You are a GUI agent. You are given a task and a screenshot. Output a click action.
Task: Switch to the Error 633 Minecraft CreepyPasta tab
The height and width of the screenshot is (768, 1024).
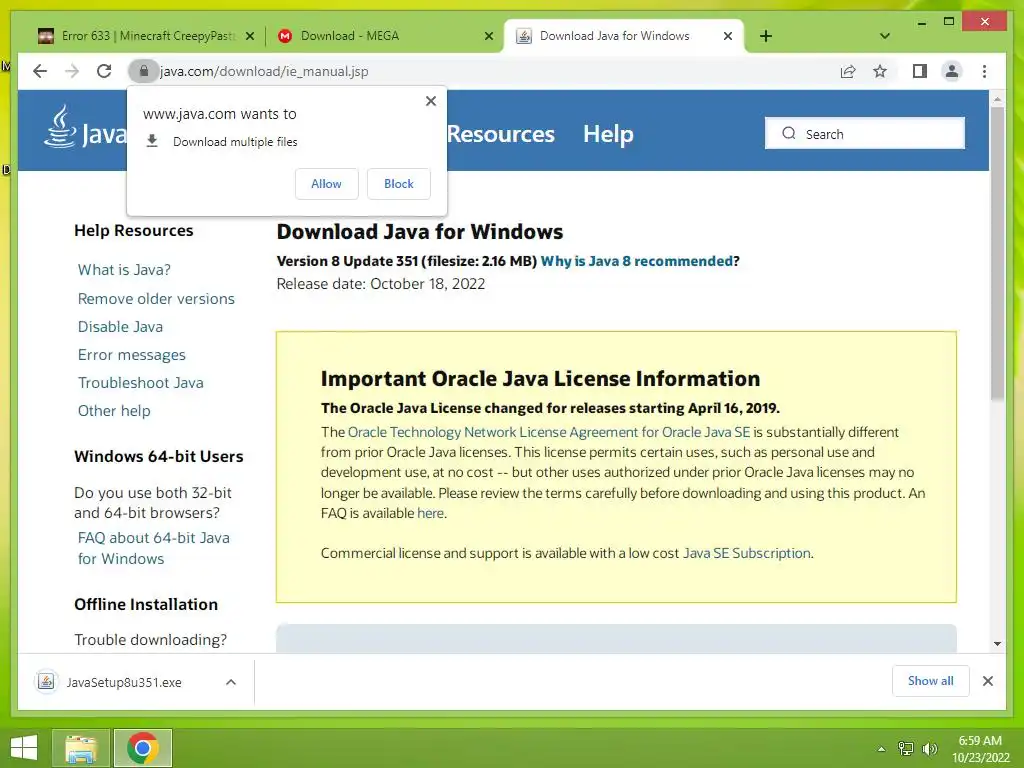pyautogui.click(x=147, y=36)
